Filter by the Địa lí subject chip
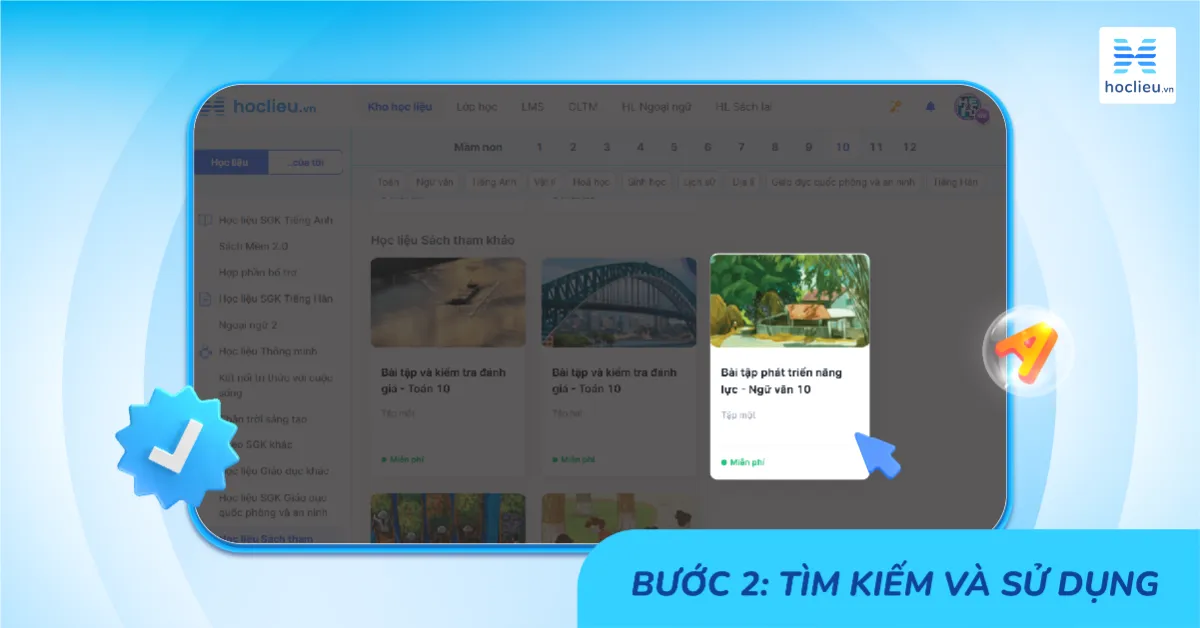The image size is (1200, 628). coord(744,183)
